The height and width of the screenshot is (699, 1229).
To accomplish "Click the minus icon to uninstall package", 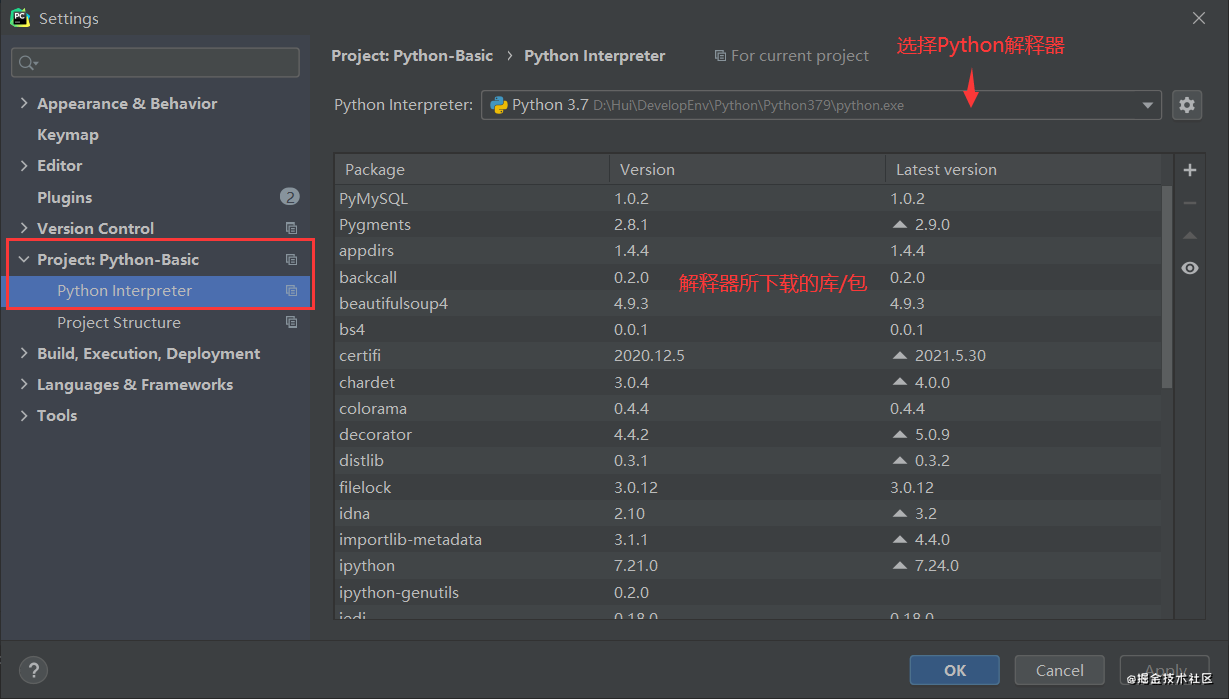I will point(1190,203).
